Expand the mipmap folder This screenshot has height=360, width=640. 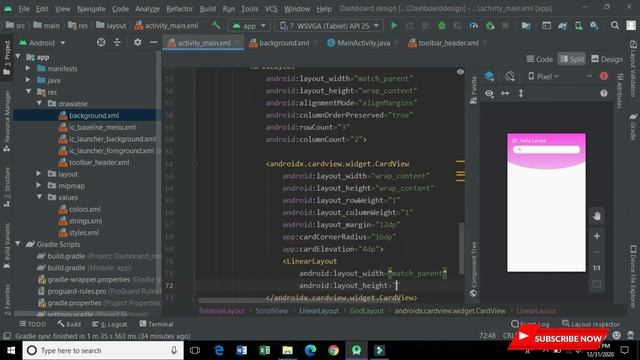point(39,185)
